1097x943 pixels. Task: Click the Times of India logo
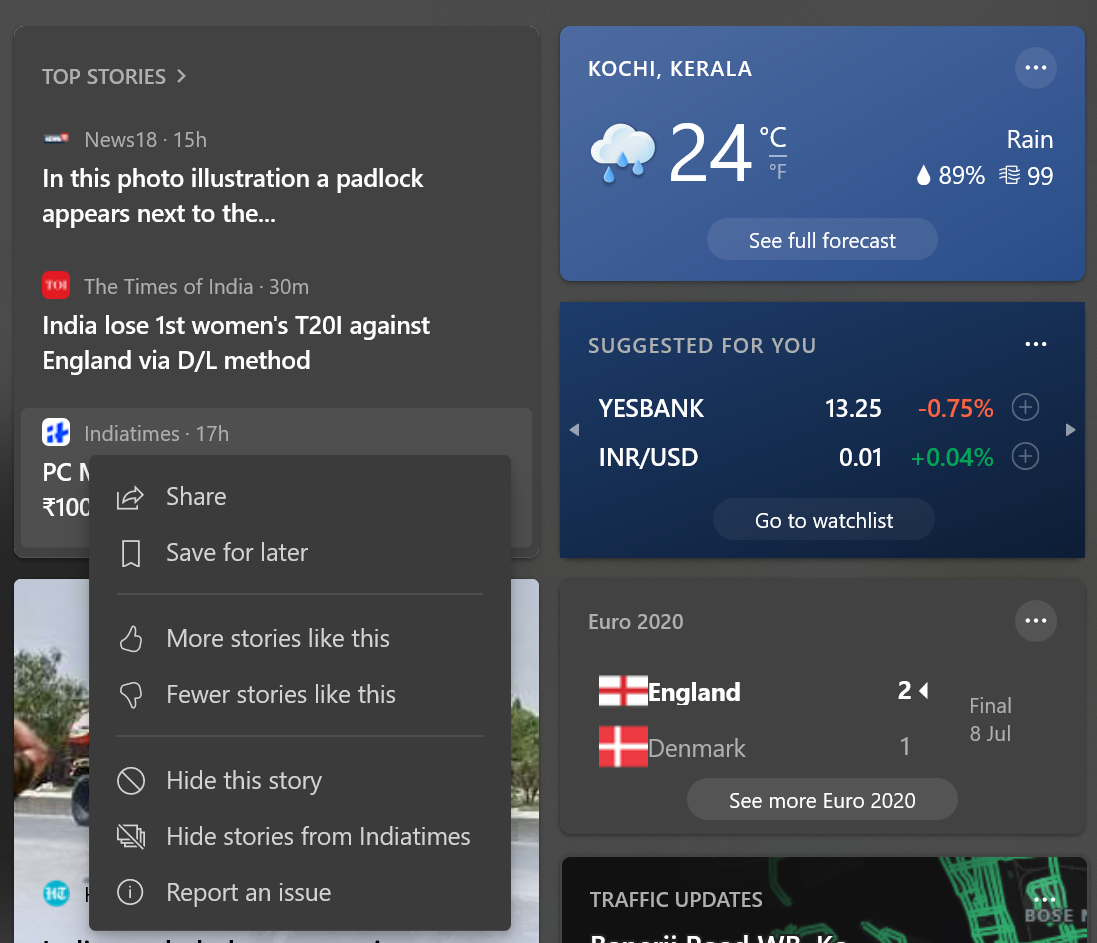56,285
